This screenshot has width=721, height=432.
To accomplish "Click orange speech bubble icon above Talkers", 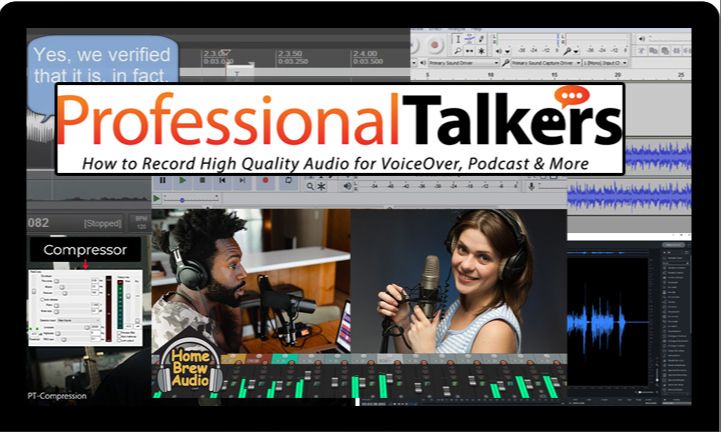I will pyautogui.click(x=572, y=97).
